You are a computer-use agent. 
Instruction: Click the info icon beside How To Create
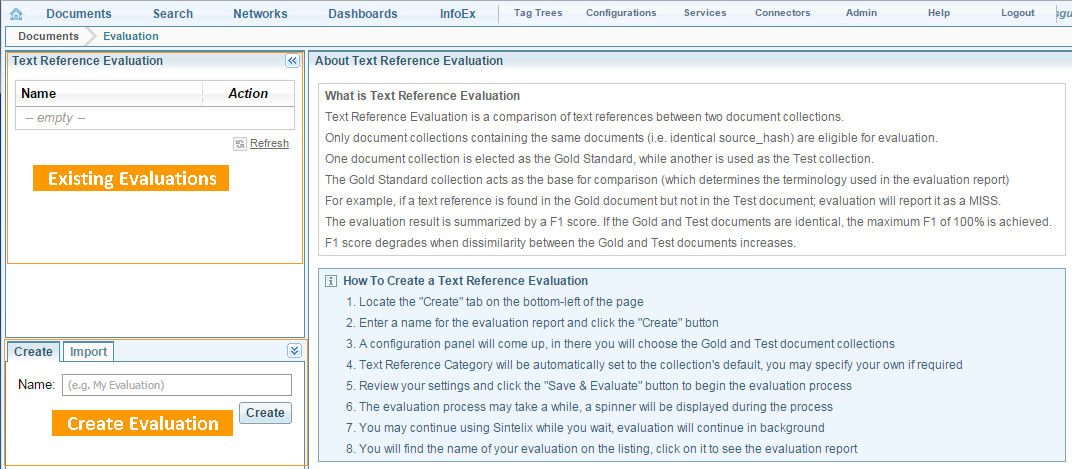click(x=331, y=281)
